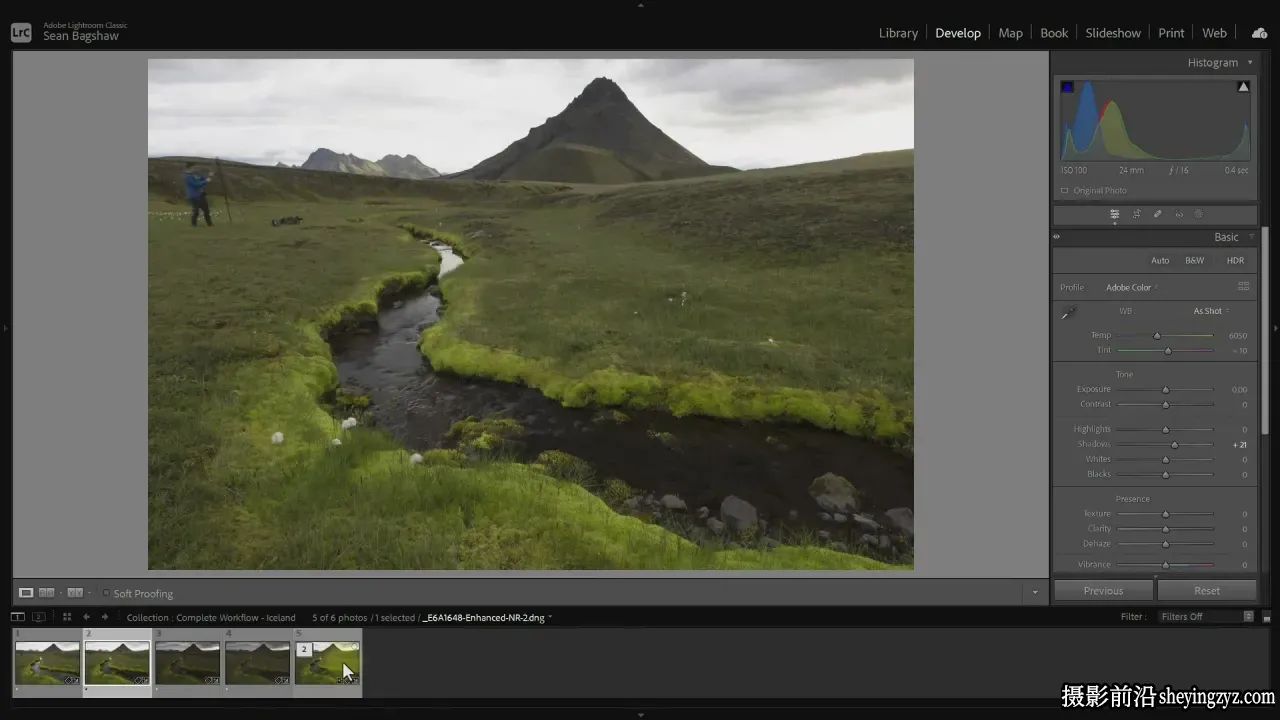Expand the top panel arrow
Image resolution: width=1280 pixels, height=720 pixels.
[640, 5]
